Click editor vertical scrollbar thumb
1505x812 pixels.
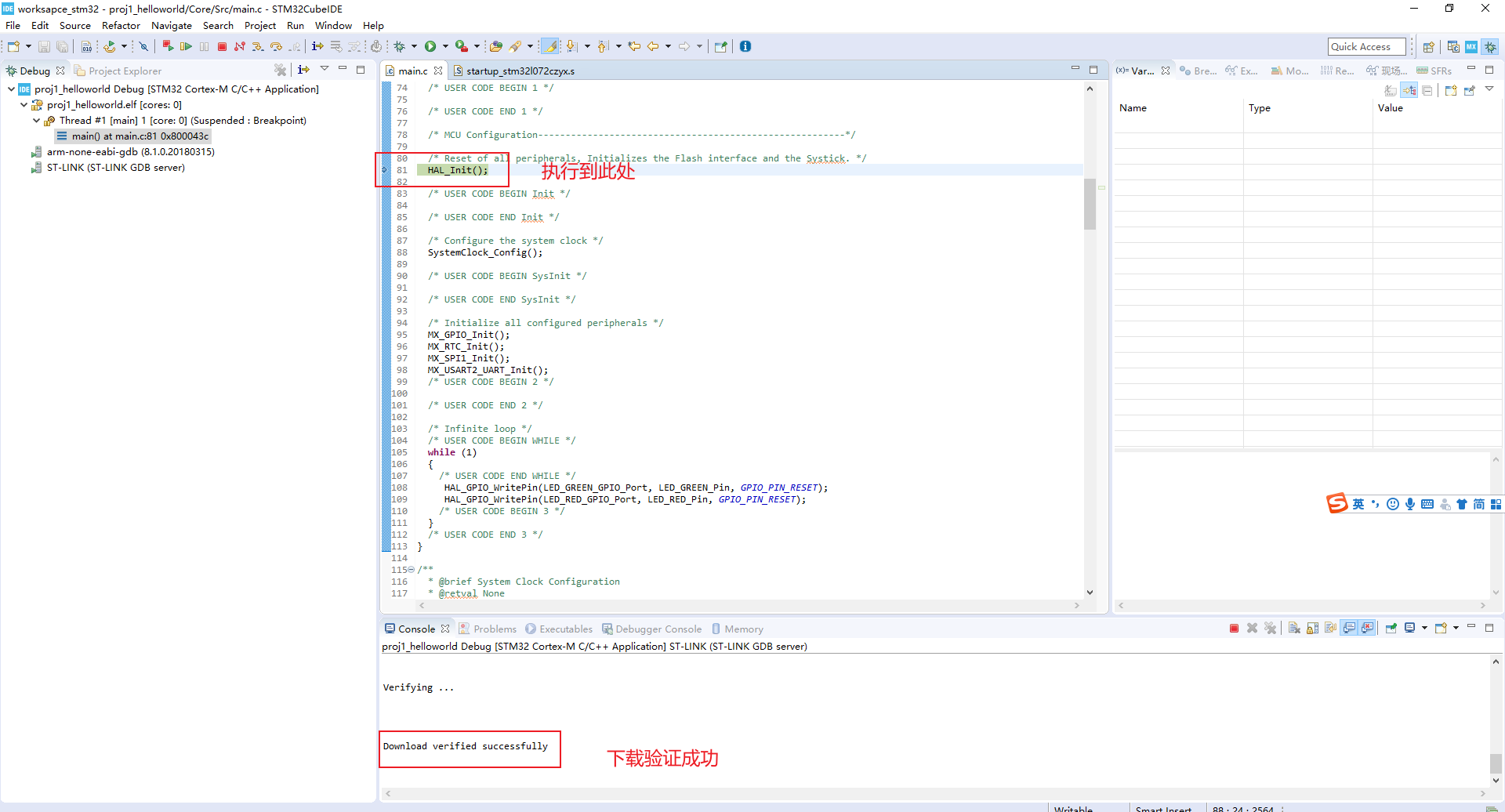click(x=1090, y=204)
